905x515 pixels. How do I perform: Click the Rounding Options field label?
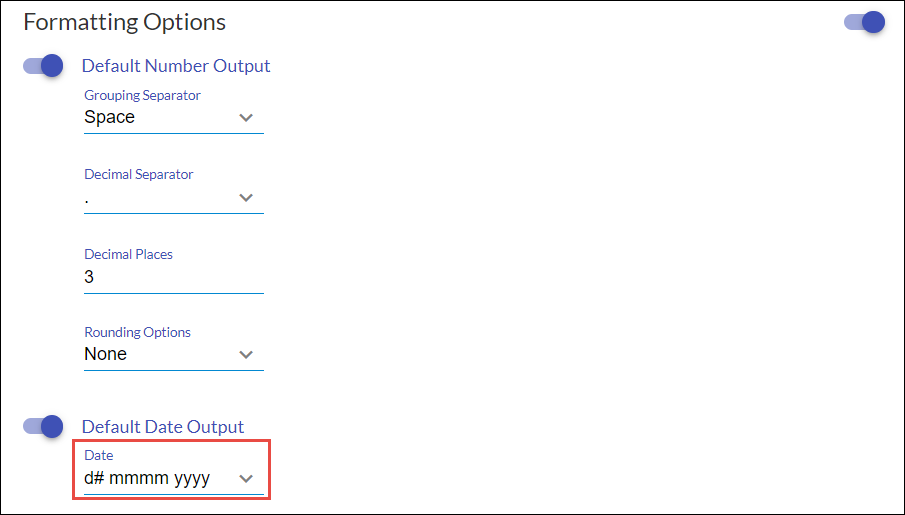coord(137,332)
